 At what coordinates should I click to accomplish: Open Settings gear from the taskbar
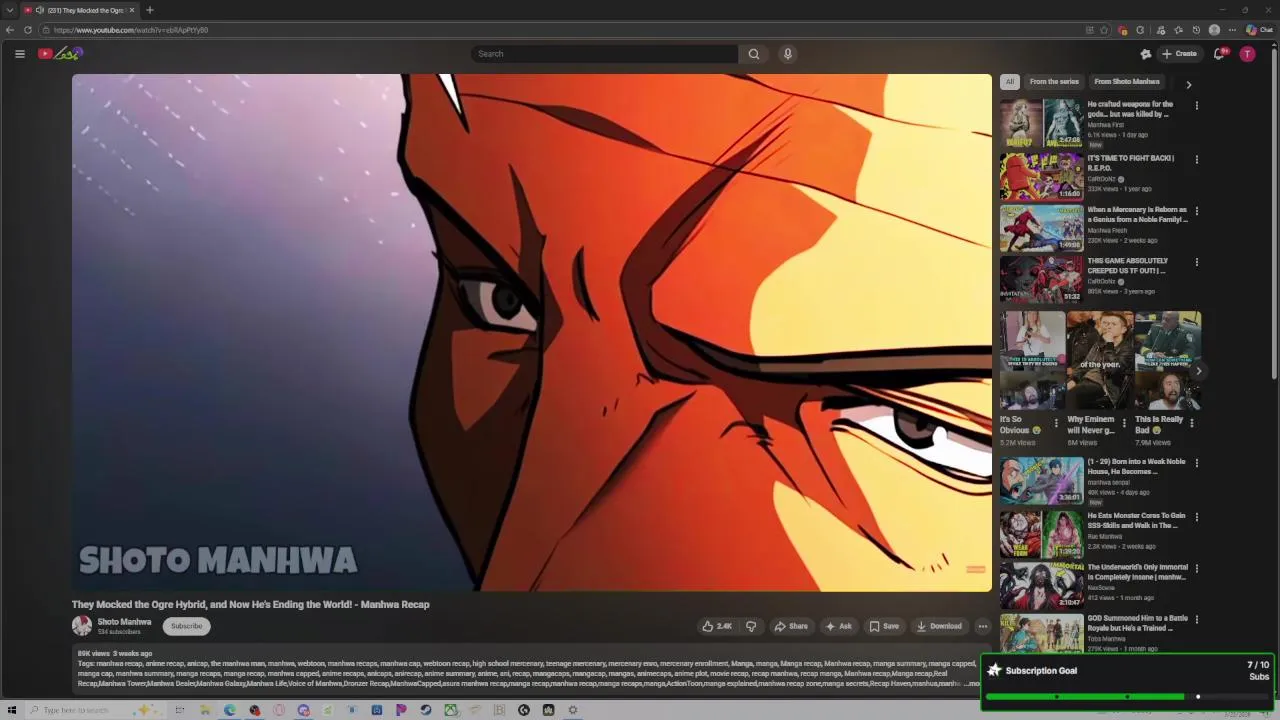tap(573, 710)
